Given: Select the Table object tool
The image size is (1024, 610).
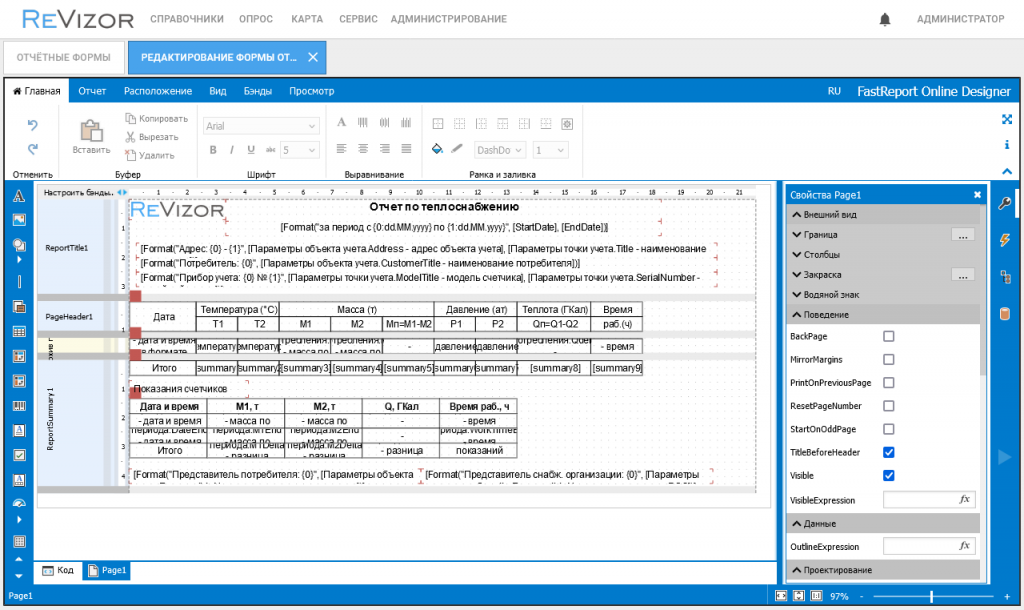Looking at the screenshot, I should tap(19, 332).
